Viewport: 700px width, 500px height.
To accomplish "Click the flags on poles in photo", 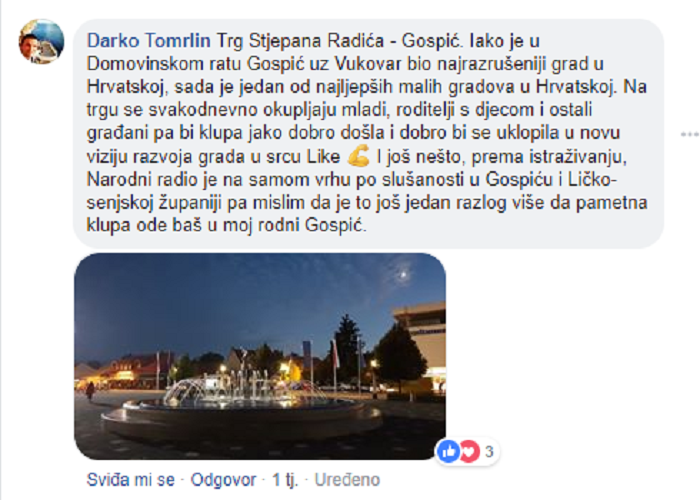I will 321,357.
